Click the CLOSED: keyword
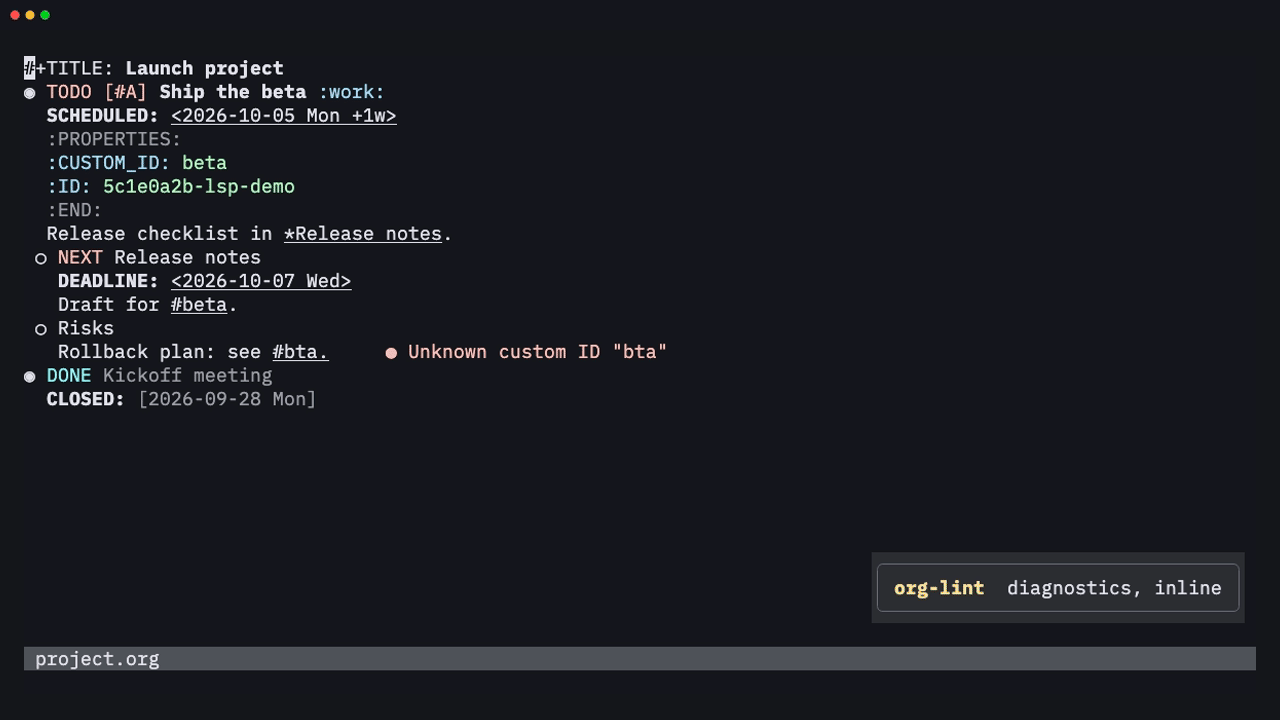This screenshot has width=1280, height=720. pos(86,399)
